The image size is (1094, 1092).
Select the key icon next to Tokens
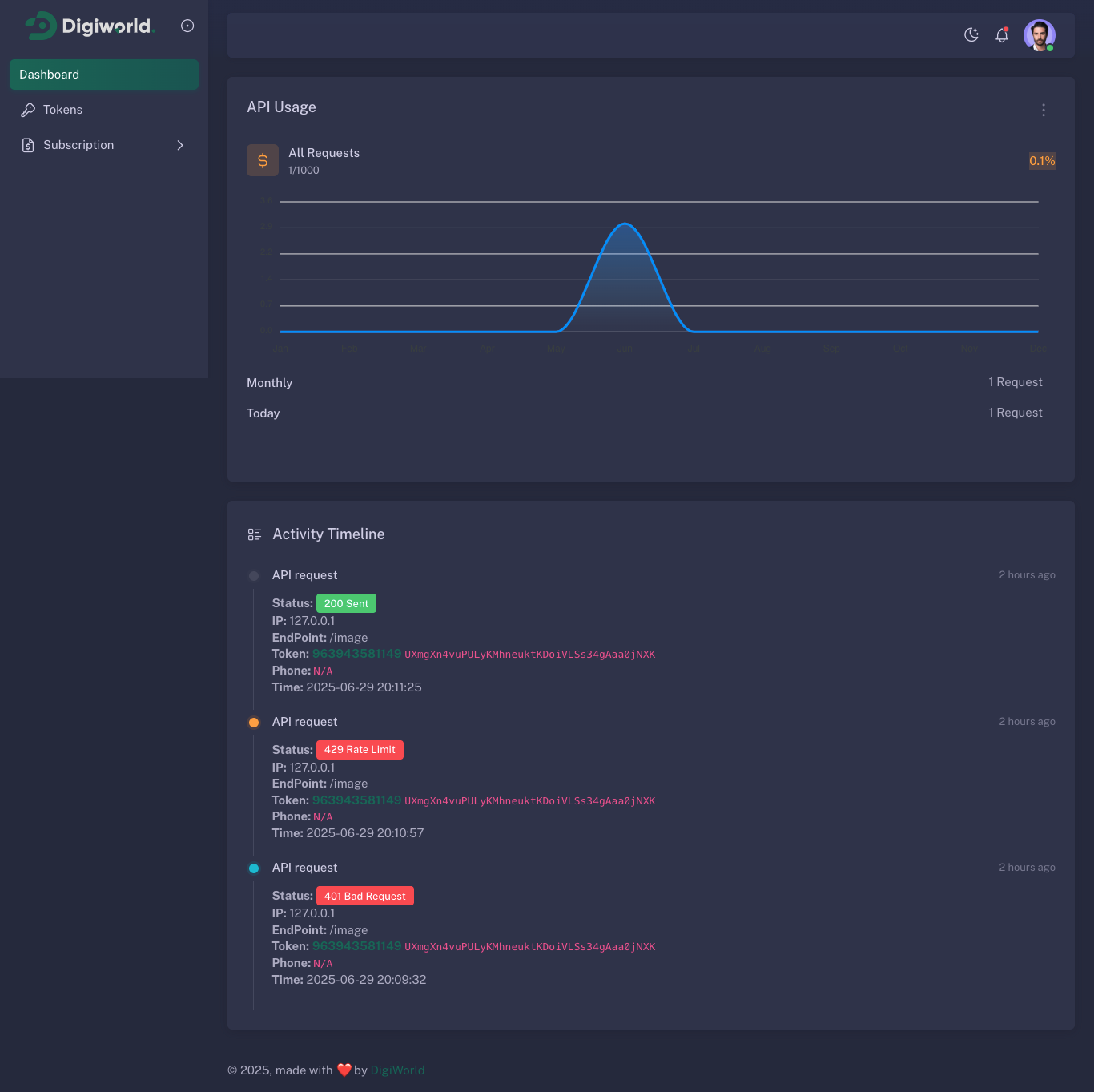click(29, 110)
